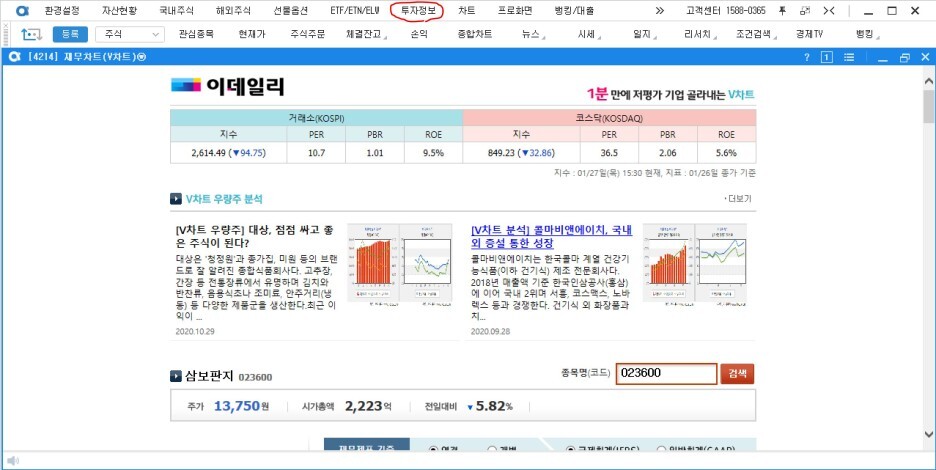Minimize the 재무차트 inner window

pyautogui.click(x=883, y=58)
